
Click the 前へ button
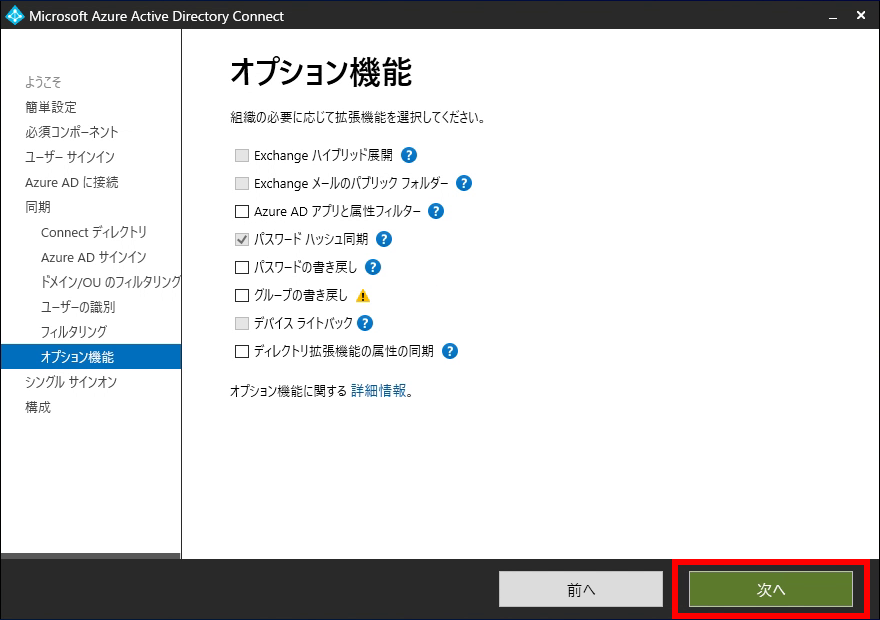[x=581, y=589]
